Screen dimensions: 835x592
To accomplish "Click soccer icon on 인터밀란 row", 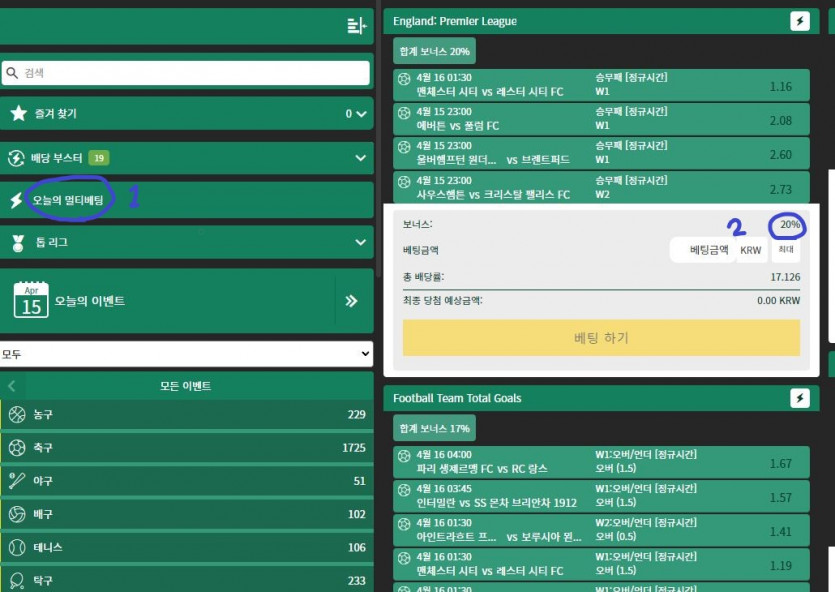I will (x=404, y=490).
